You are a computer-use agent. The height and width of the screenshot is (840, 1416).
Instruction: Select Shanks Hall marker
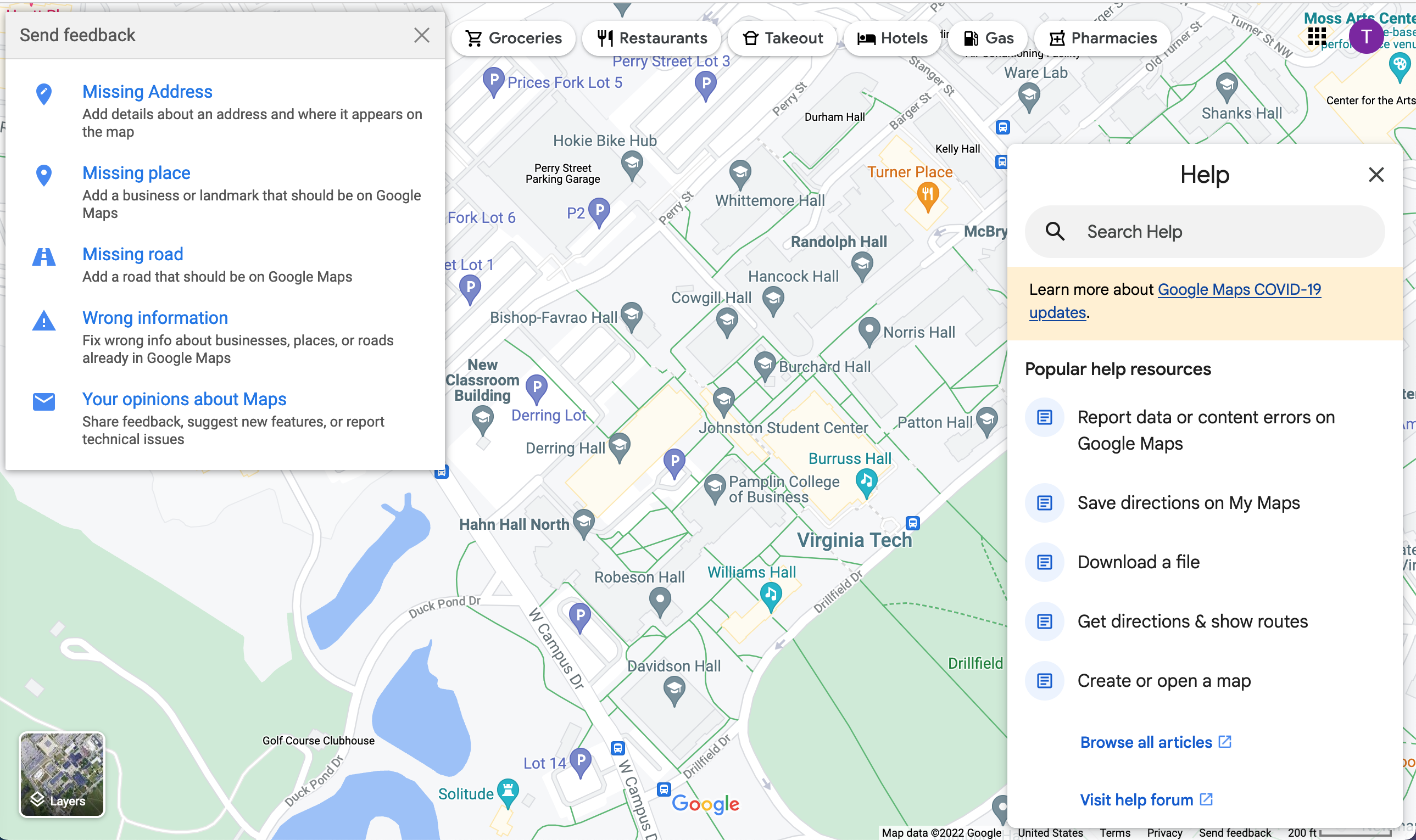[x=1227, y=89]
